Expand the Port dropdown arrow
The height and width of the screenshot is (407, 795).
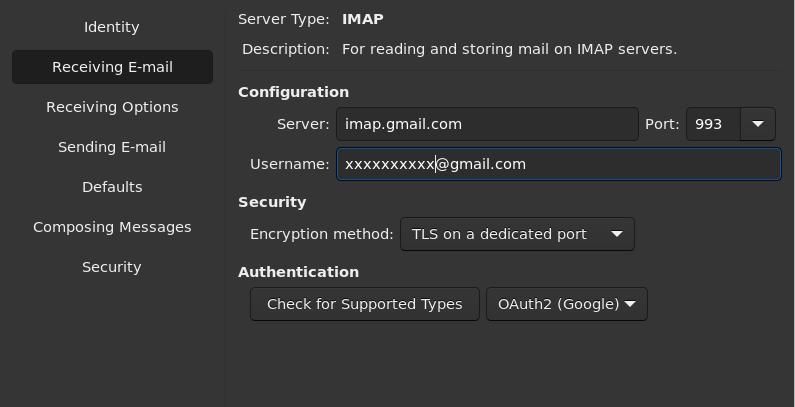point(758,124)
